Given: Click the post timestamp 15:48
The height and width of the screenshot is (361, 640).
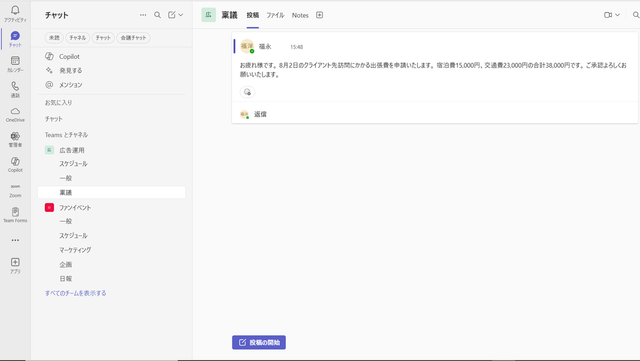Looking at the screenshot, I should (296, 47).
